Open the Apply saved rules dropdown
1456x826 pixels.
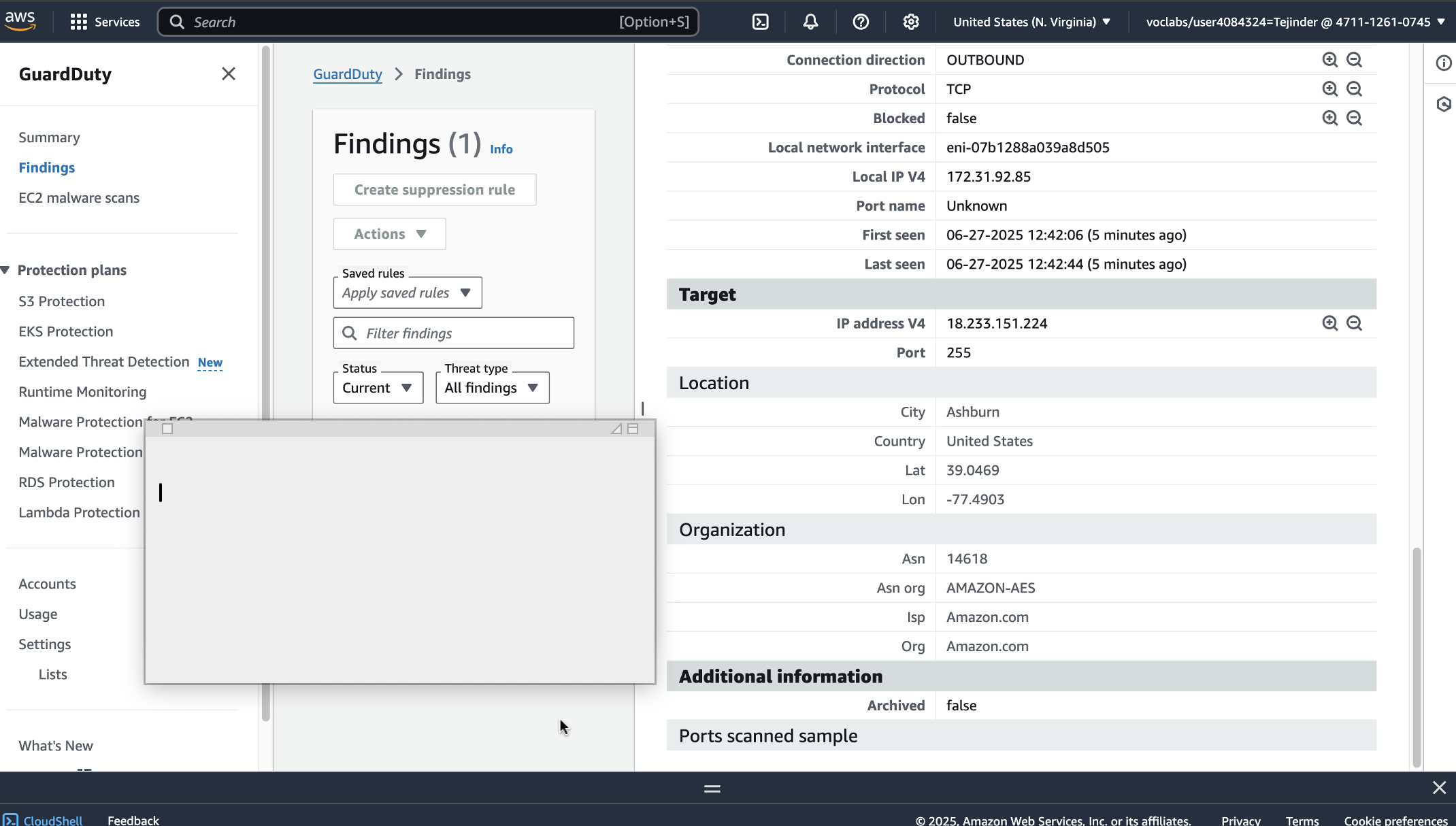pyautogui.click(x=407, y=293)
